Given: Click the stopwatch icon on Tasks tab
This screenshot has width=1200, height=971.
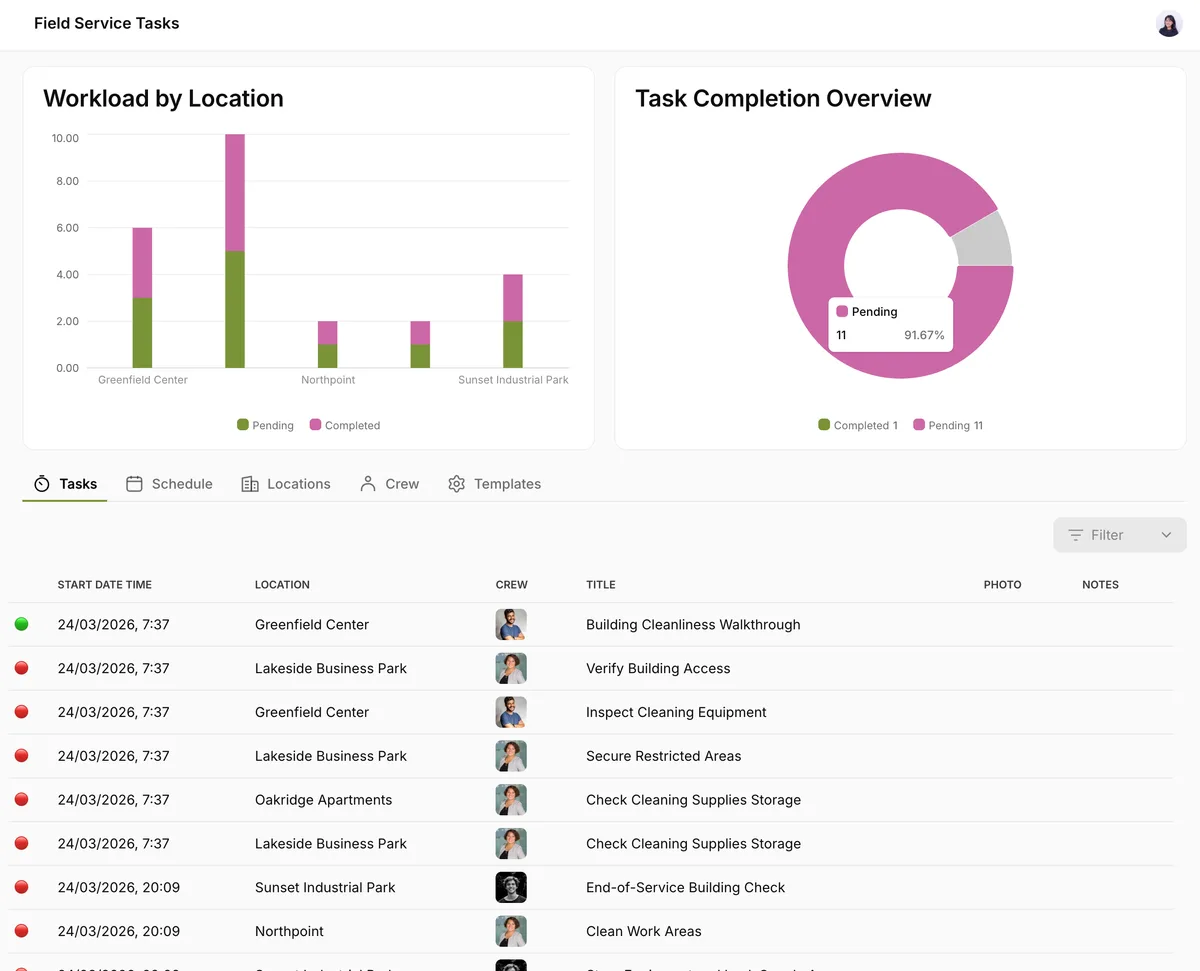Looking at the screenshot, I should (x=42, y=484).
